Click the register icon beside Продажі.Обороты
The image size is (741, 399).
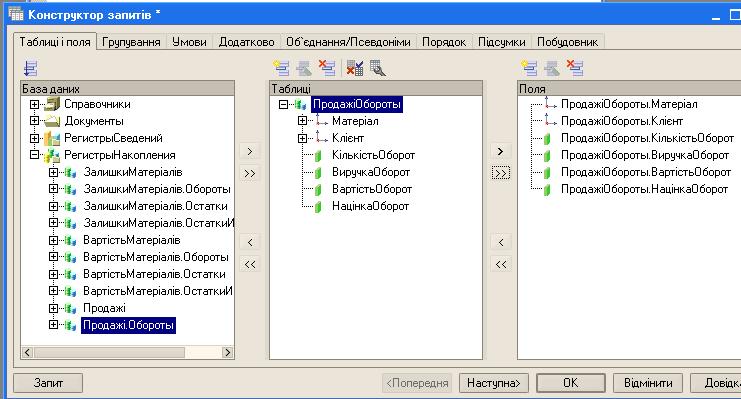(70, 325)
